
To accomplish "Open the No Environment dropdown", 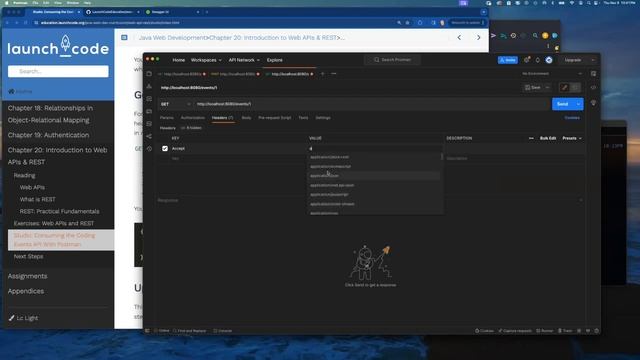I will [x=552, y=74].
